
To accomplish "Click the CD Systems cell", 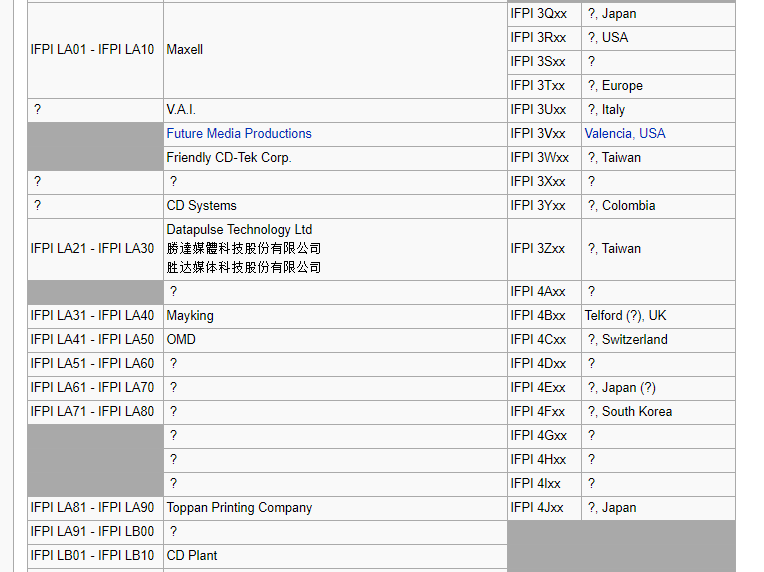I will tap(202, 206).
